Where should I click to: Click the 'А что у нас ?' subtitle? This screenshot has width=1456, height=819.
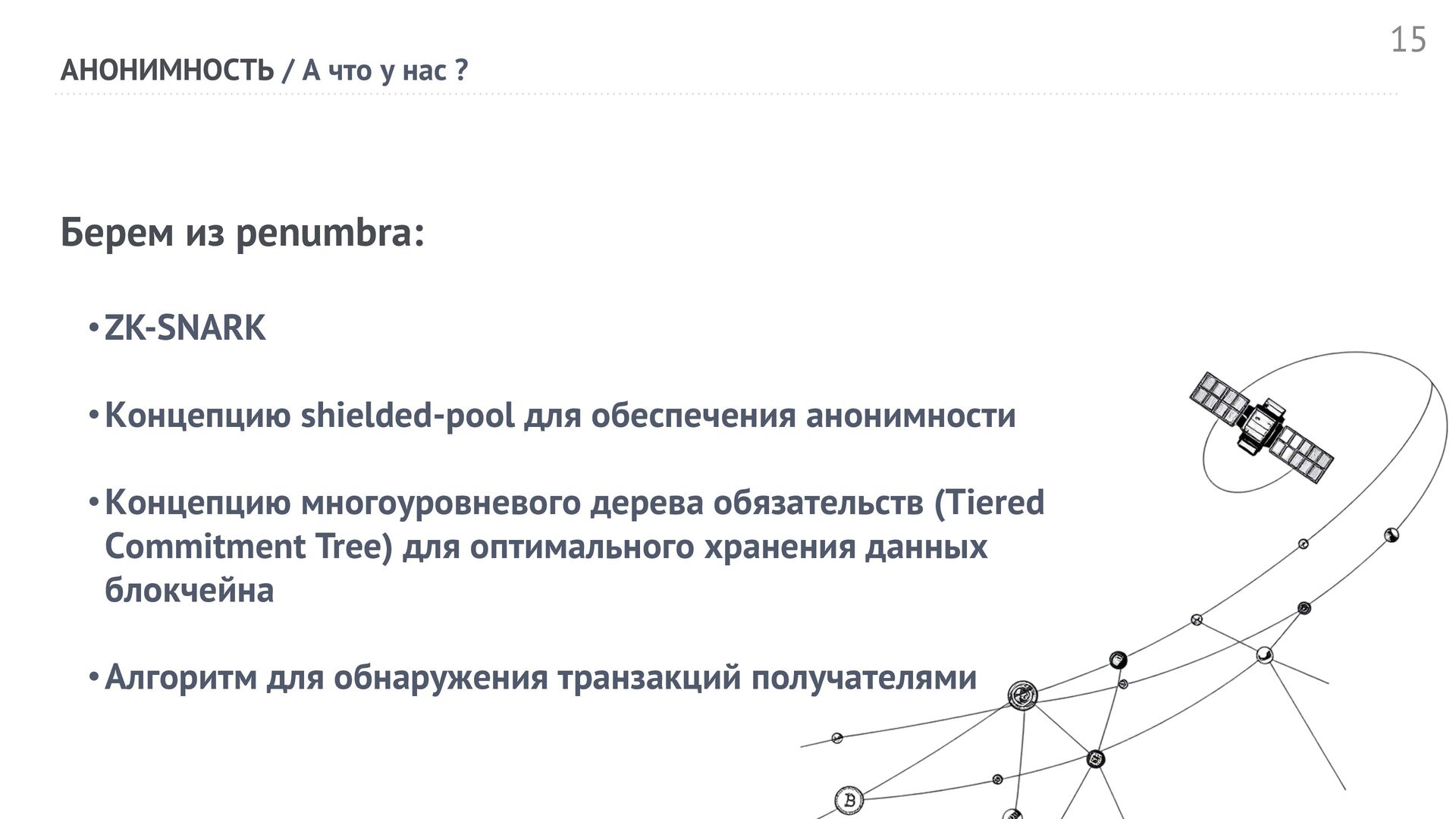(385, 71)
